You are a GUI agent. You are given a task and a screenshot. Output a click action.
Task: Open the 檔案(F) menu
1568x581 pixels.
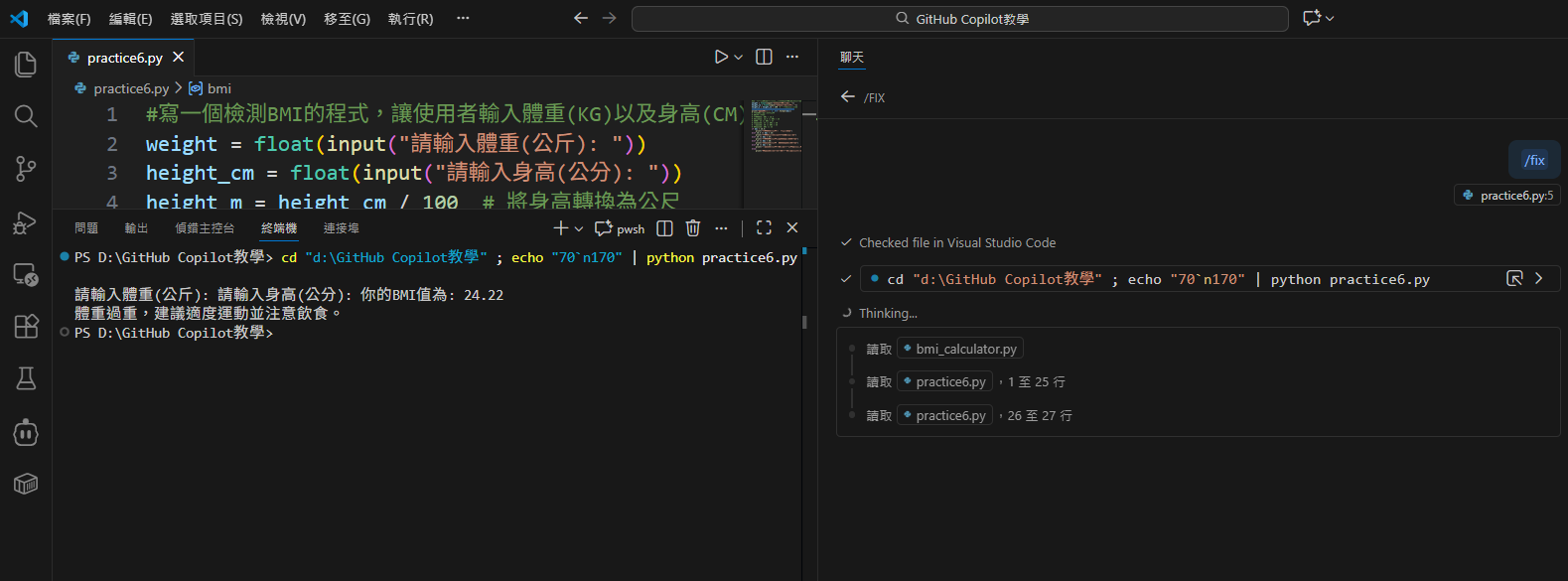coord(69,19)
